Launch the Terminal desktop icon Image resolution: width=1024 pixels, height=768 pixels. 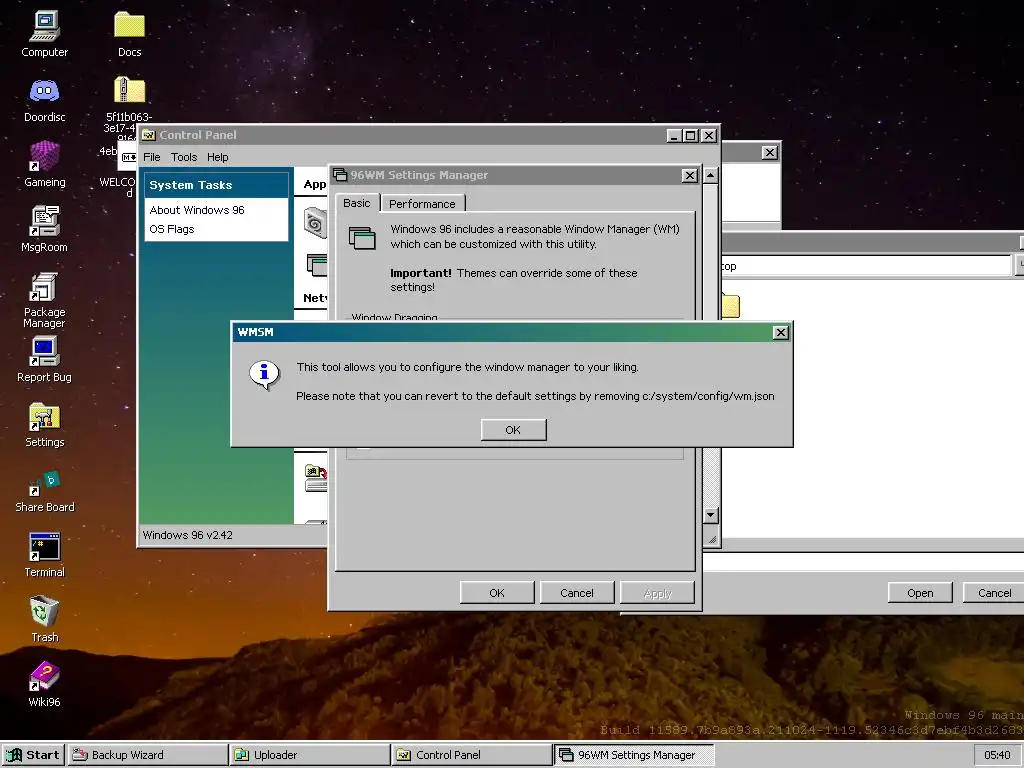[44, 547]
